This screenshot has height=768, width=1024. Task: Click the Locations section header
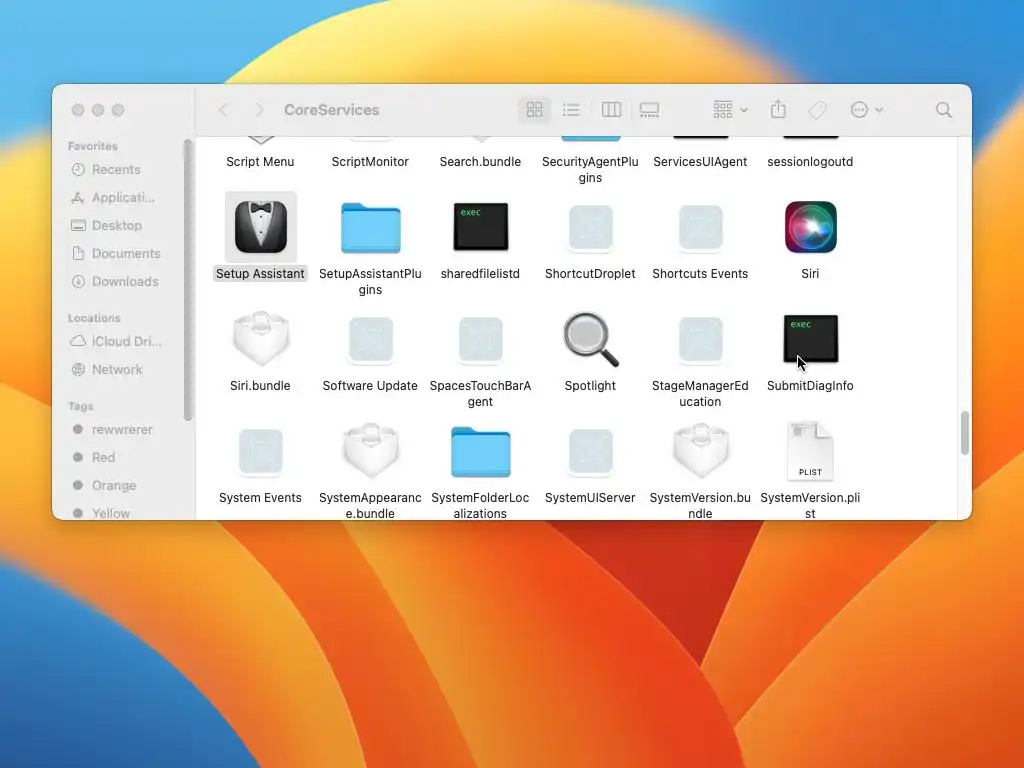click(x=94, y=318)
